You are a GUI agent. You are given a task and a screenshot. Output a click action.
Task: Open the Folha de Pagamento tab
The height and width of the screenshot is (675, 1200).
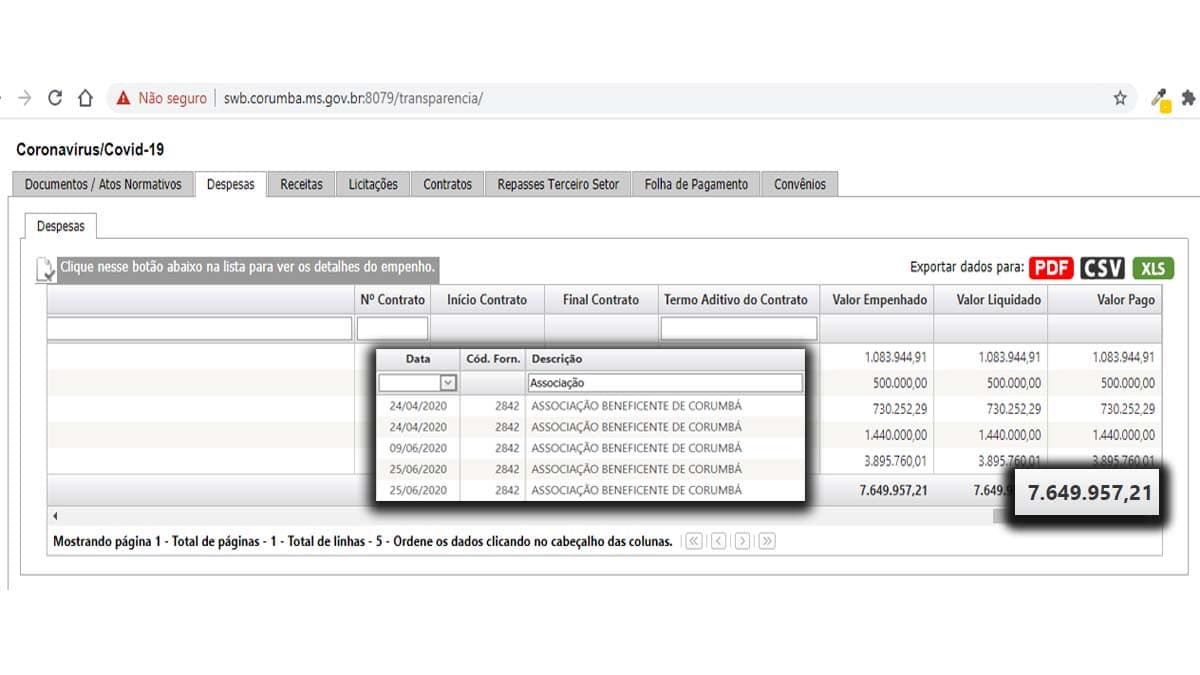pos(696,184)
